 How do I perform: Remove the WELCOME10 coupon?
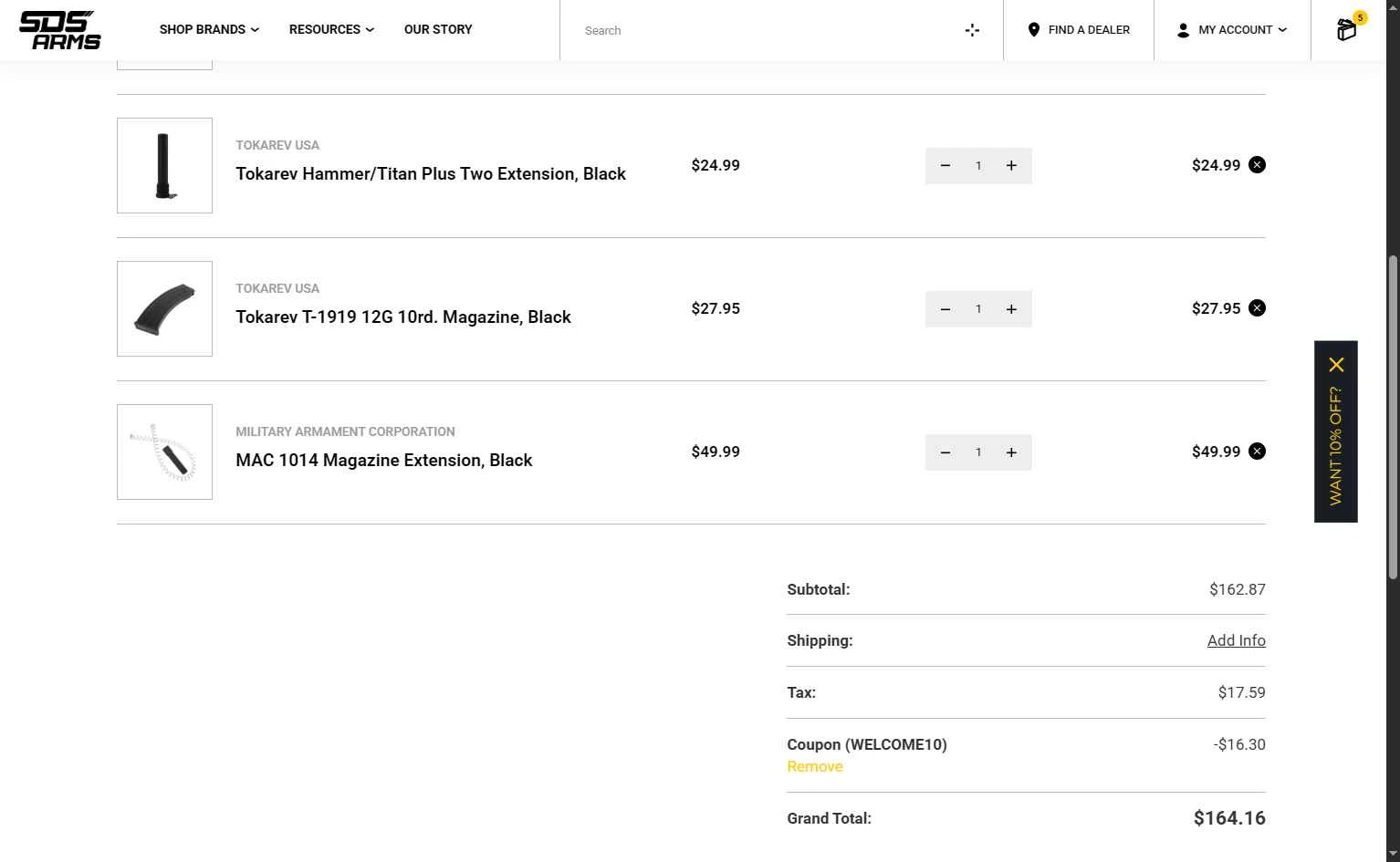click(x=815, y=767)
